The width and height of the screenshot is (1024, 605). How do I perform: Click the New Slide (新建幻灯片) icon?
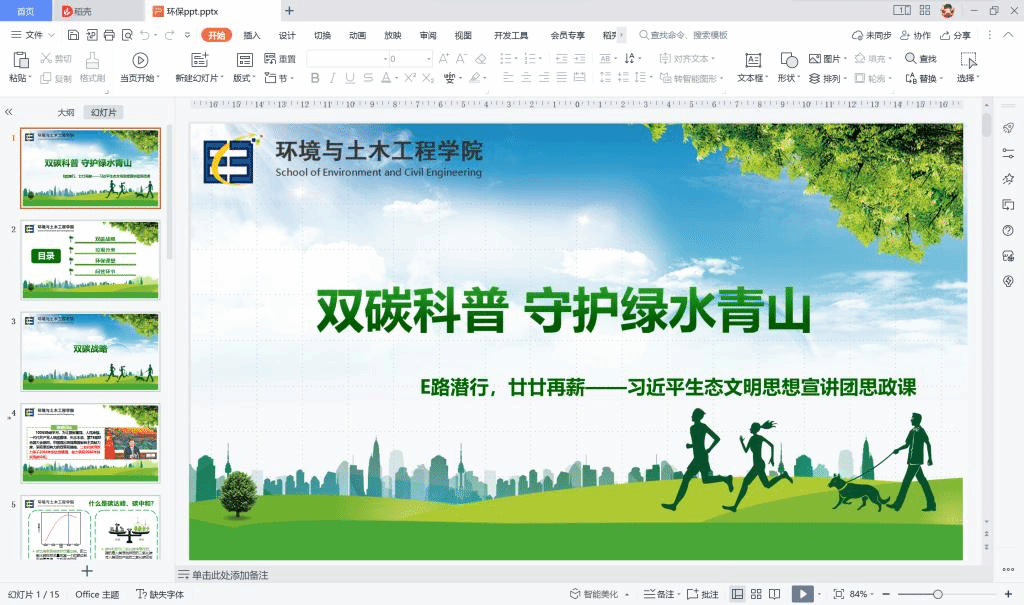(x=195, y=60)
